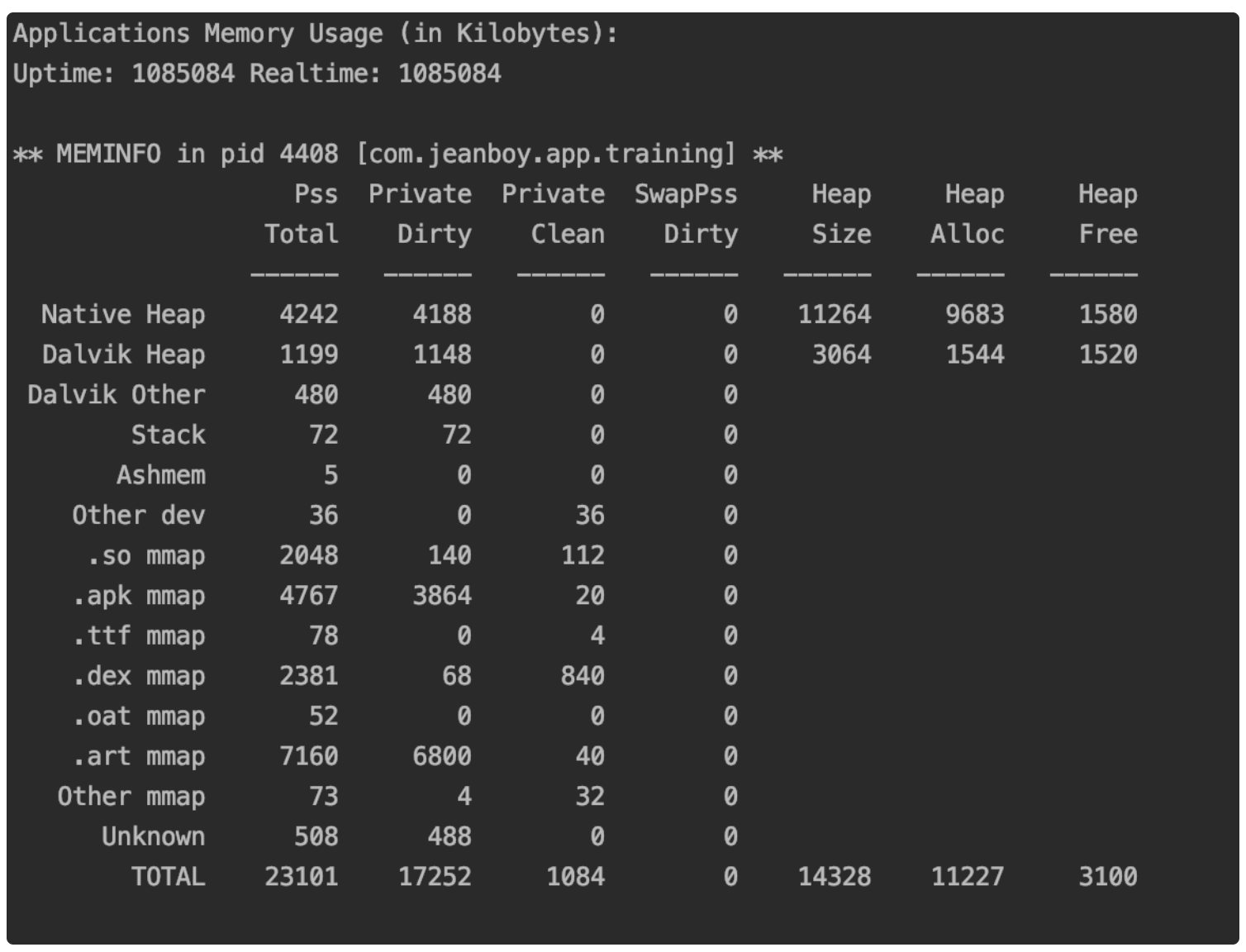Click the '.dex mmap' private clean value 840
Image resolution: width=1246 pixels, height=952 pixels.
(583, 676)
